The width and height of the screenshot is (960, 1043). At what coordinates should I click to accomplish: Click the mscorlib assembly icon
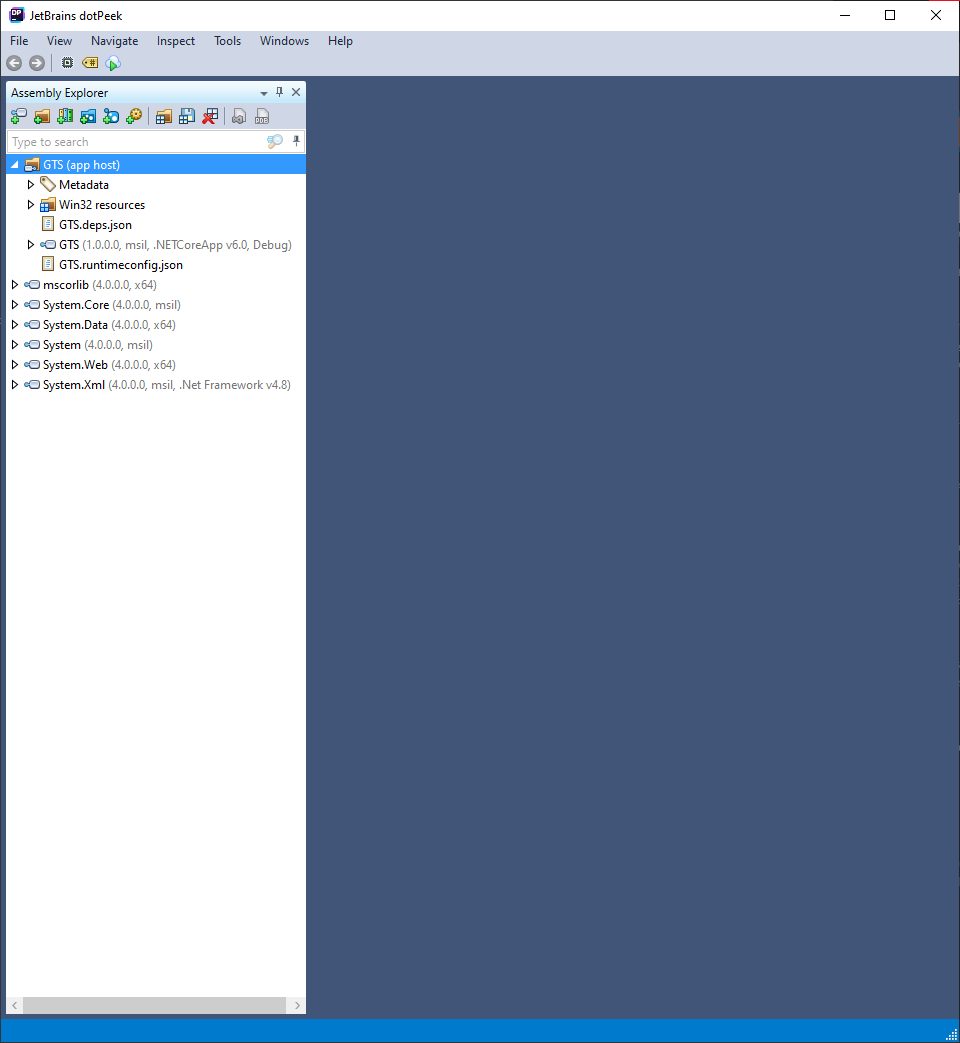point(32,285)
